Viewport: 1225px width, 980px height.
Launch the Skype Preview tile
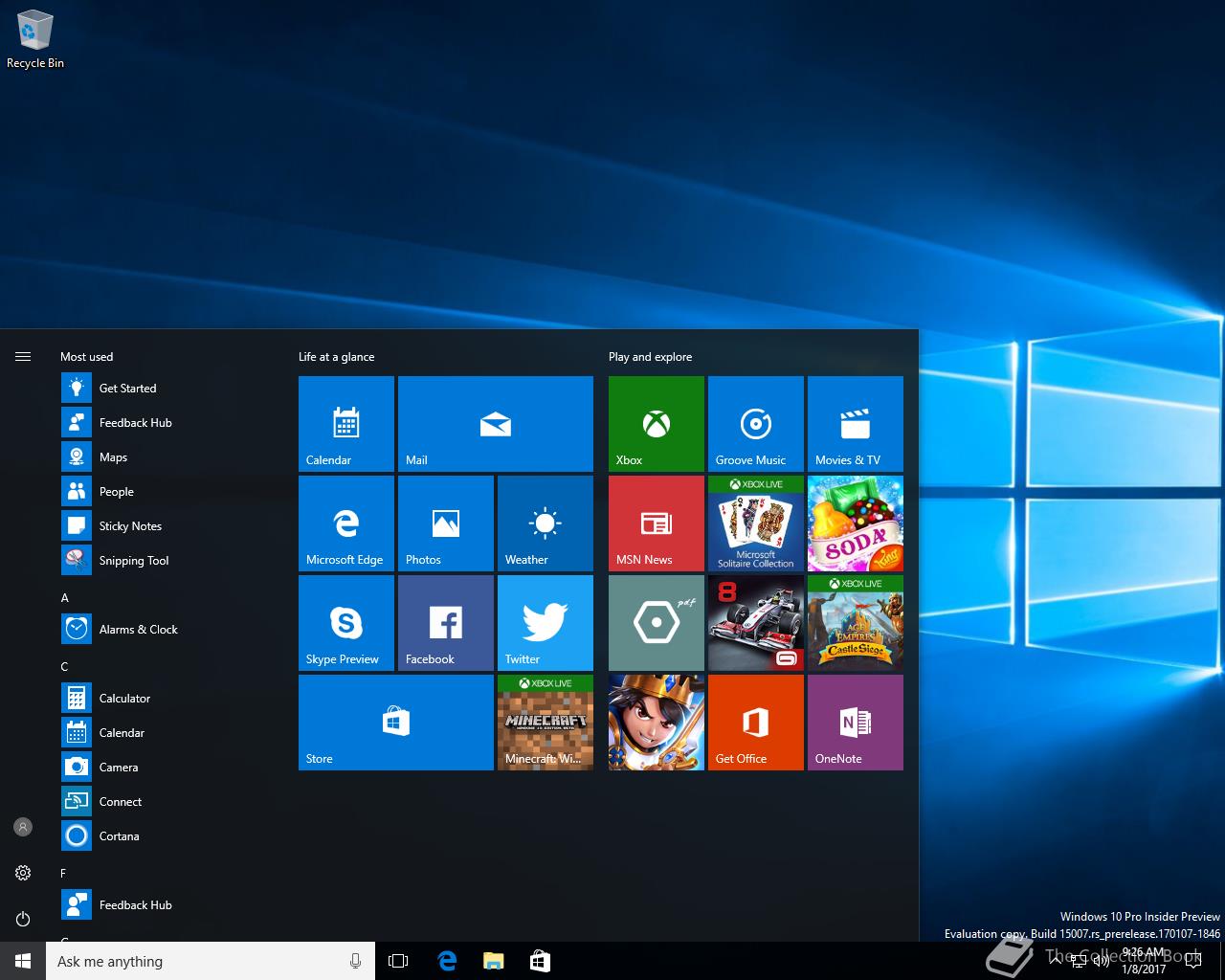(346, 623)
